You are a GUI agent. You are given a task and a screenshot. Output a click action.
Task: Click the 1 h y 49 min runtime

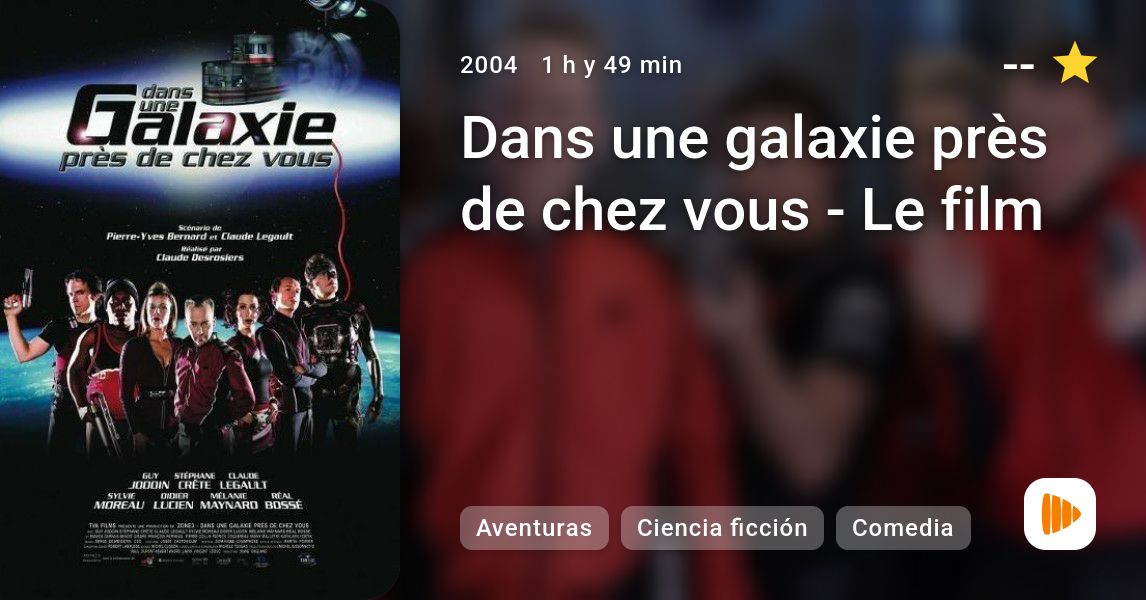pyautogui.click(x=612, y=65)
